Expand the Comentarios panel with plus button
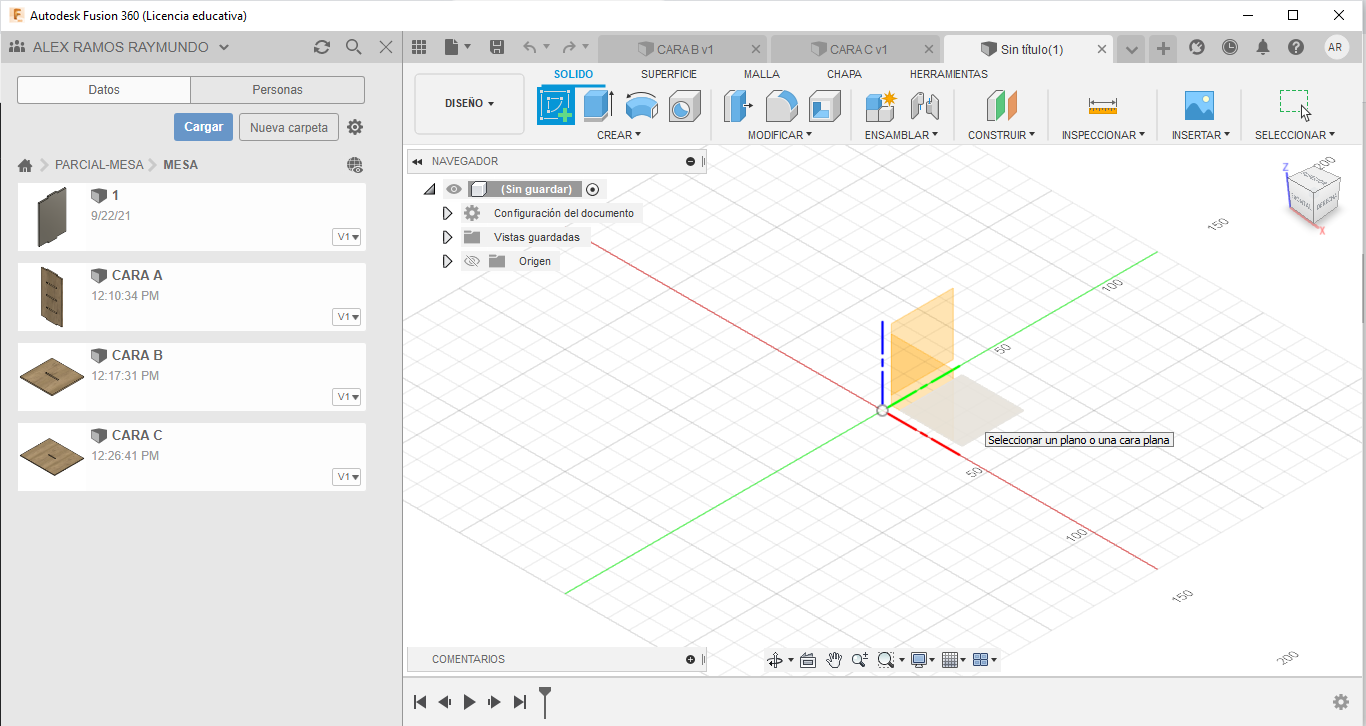 690,659
